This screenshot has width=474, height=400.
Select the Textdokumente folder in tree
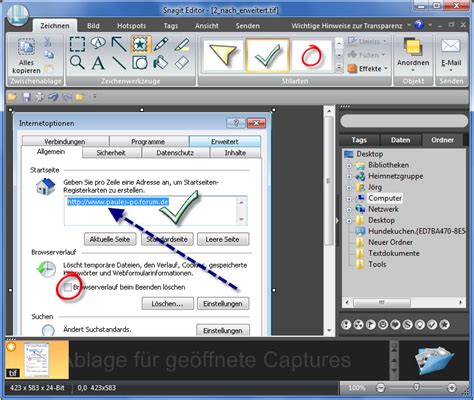[394, 253]
